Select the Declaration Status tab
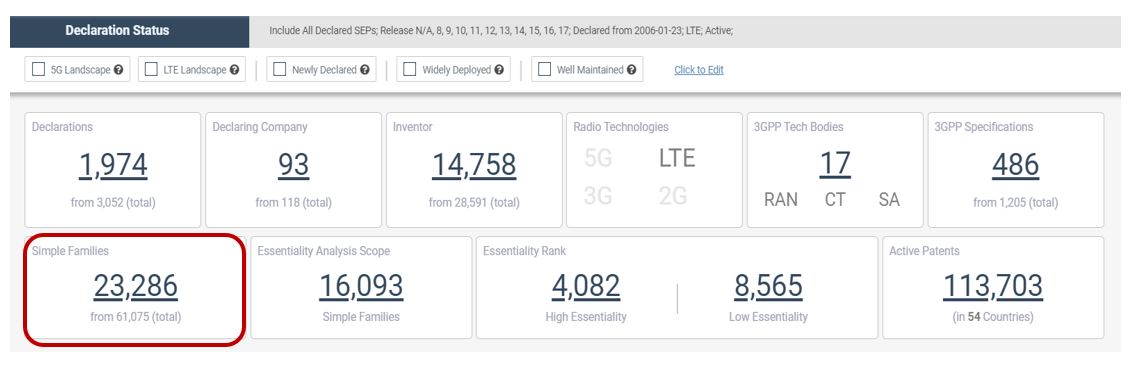The image size is (1138, 365). (129, 31)
